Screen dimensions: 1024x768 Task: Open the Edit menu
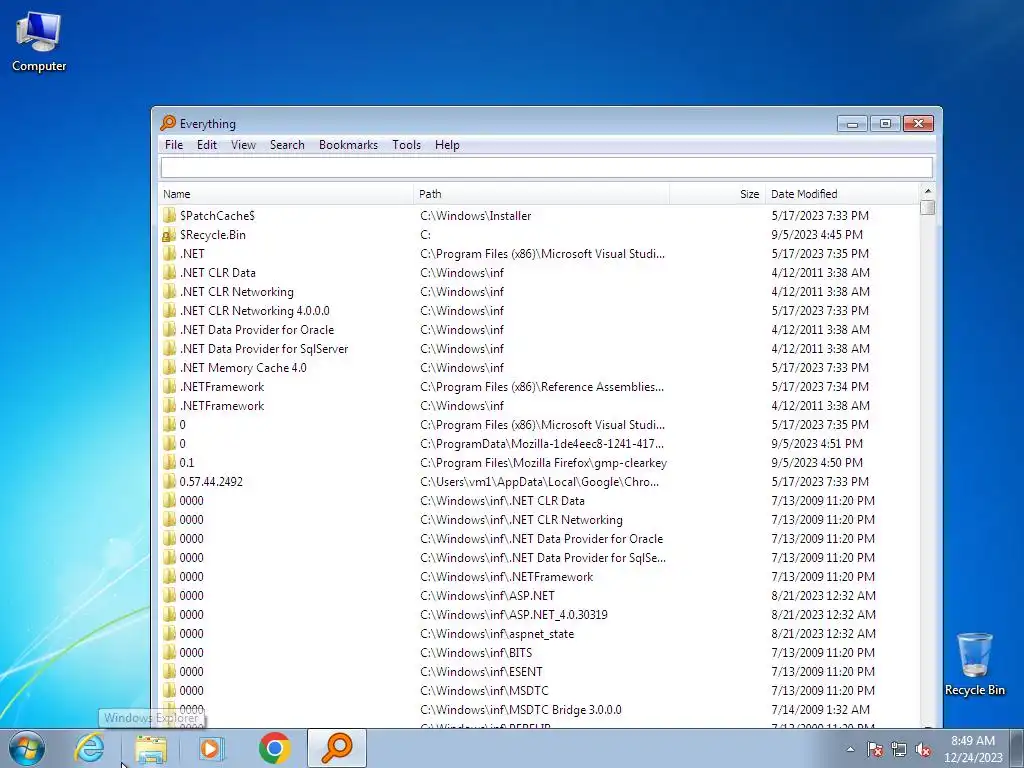(x=207, y=145)
